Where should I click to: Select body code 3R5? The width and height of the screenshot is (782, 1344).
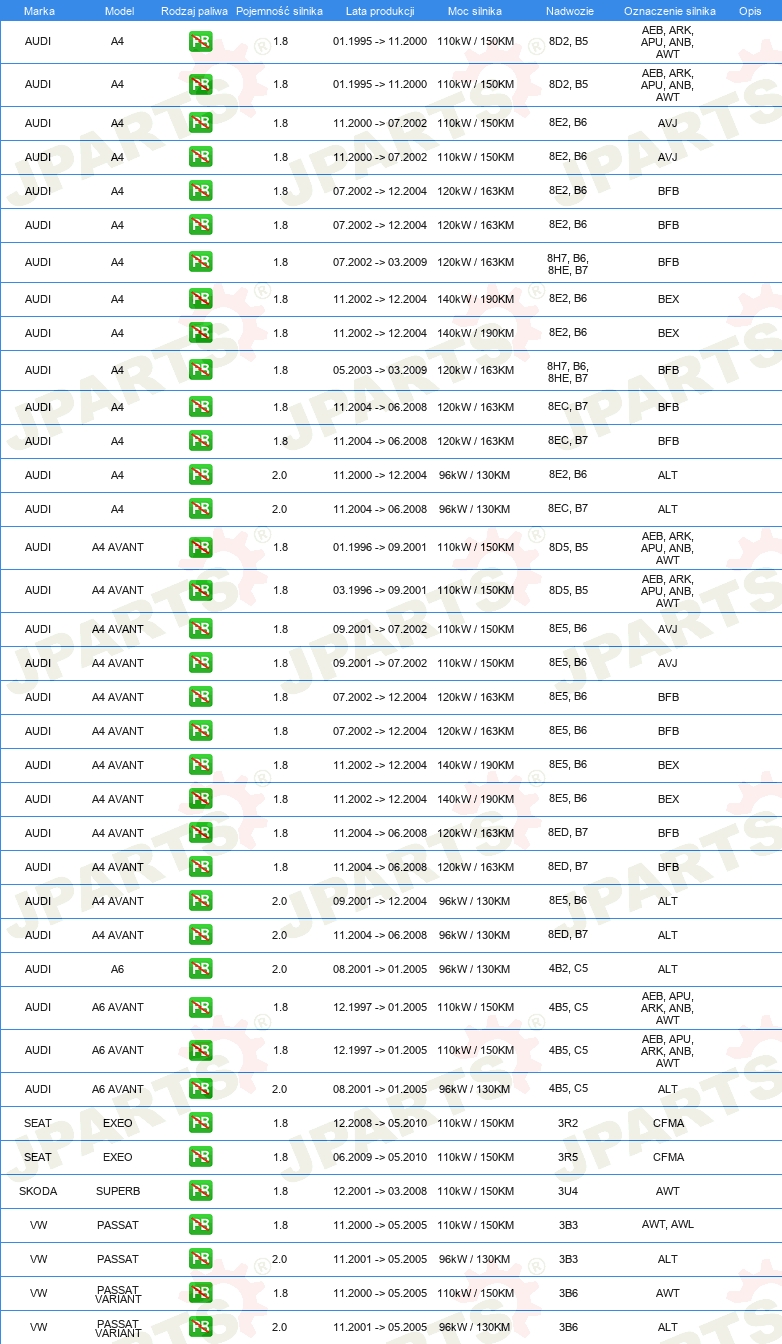pyautogui.click(x=568, y=1157)
